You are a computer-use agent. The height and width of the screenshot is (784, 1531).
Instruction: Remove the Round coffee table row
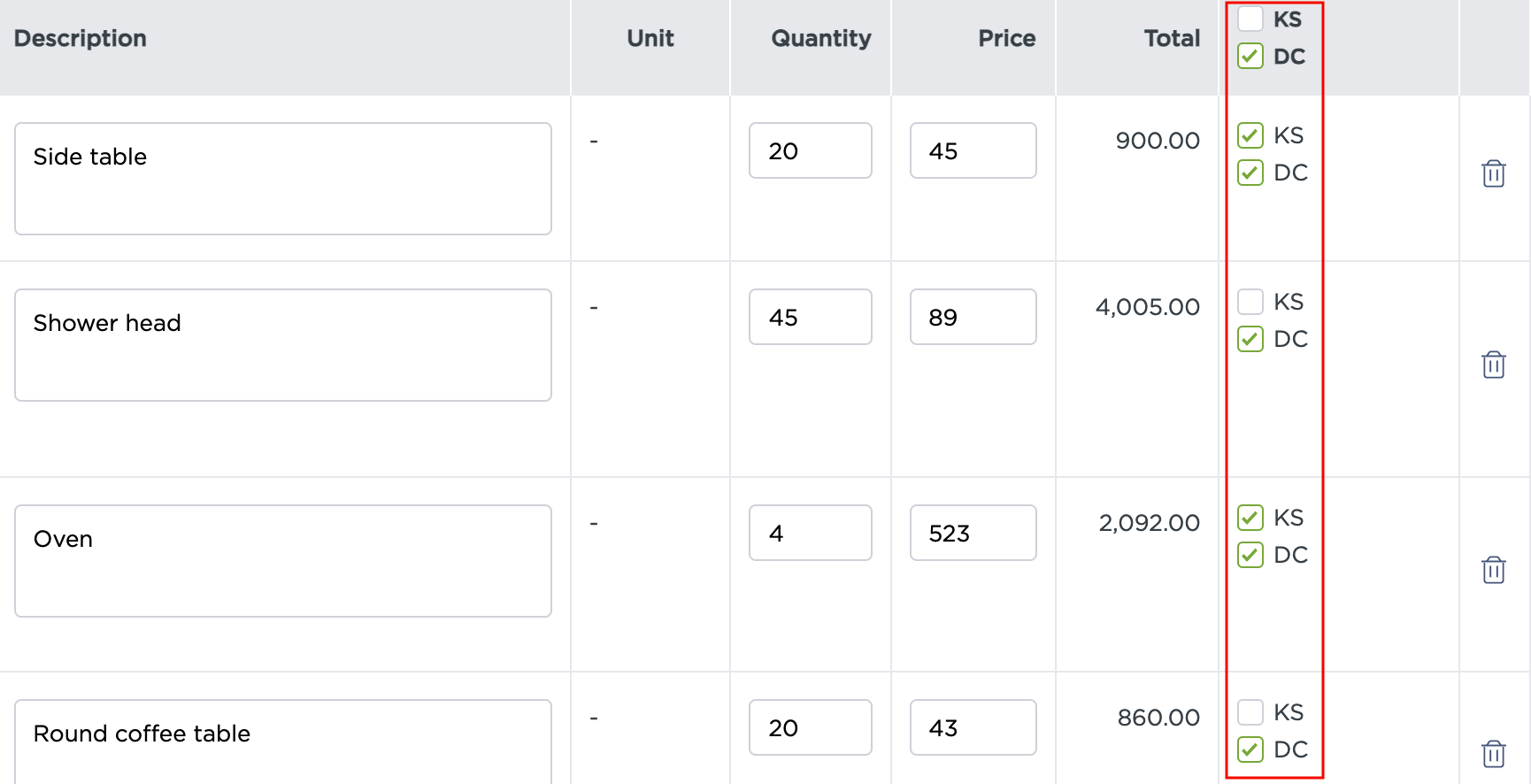(x=1494, y=754)
